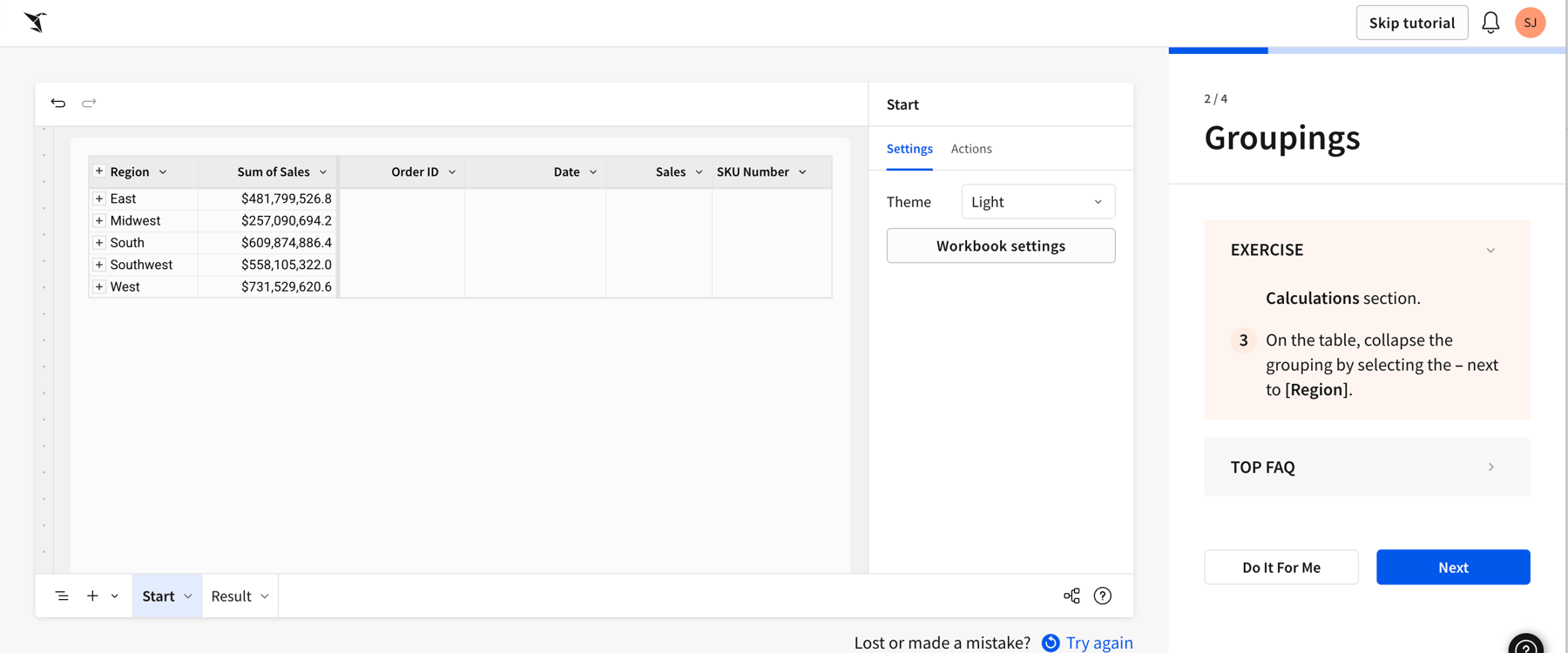The height and width of the screenshot is (653, 1568).
Task: Open the Sales column menu
Action: 699,172
